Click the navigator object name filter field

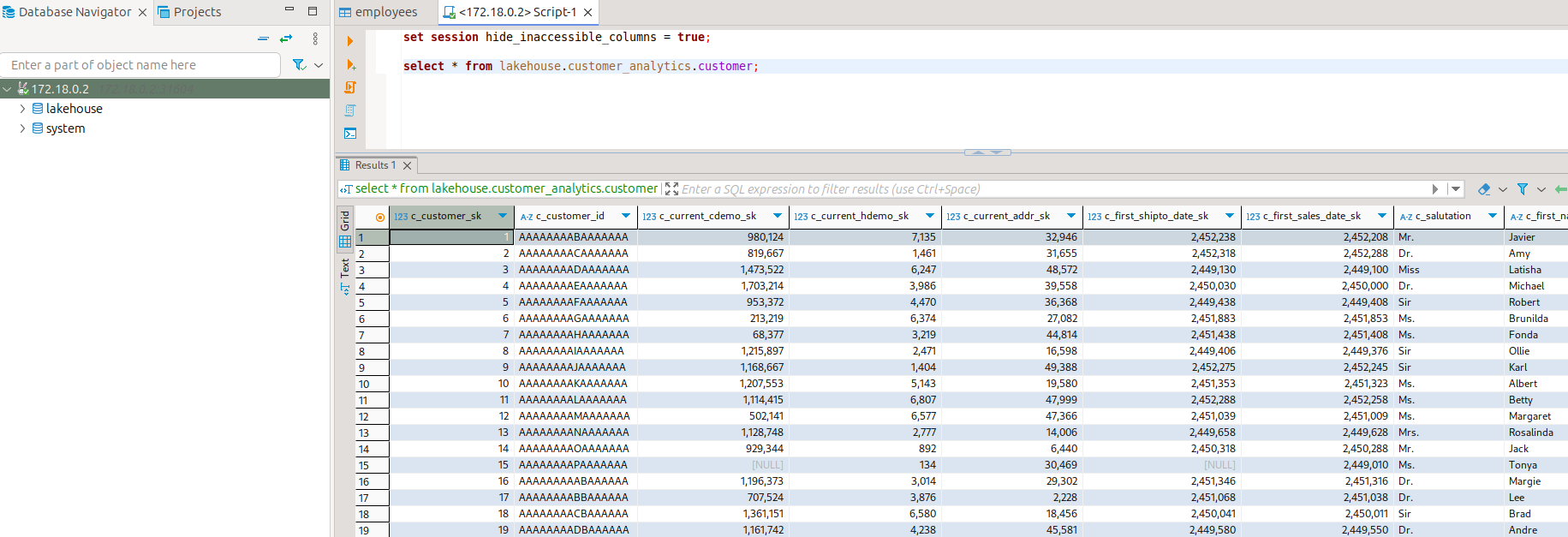pos(141,65)
